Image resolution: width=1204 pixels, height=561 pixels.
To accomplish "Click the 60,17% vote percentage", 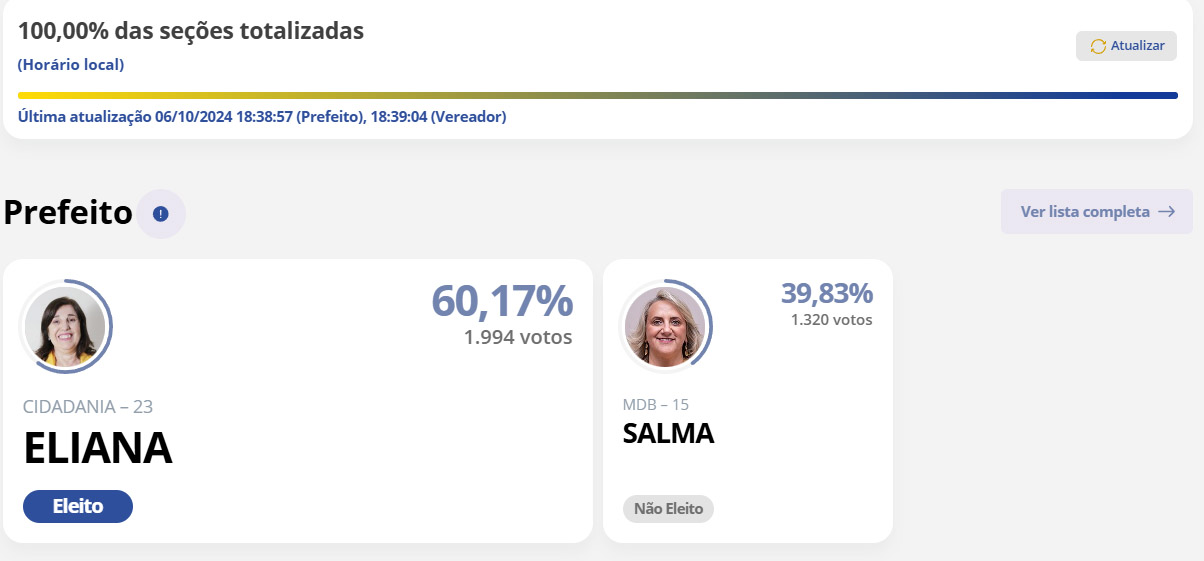I will pos(502,301).
